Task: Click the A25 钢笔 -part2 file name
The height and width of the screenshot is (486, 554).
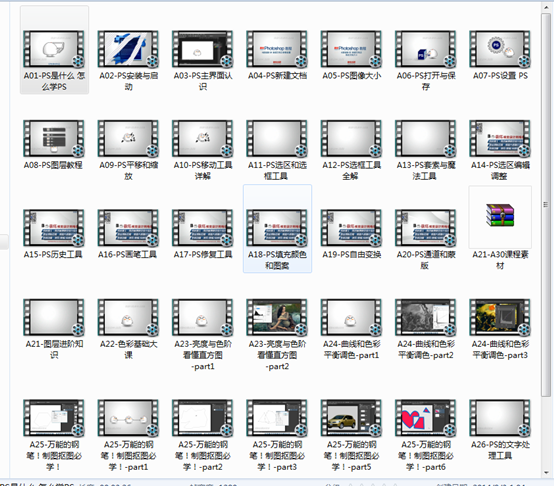Action: click(202, 456)
